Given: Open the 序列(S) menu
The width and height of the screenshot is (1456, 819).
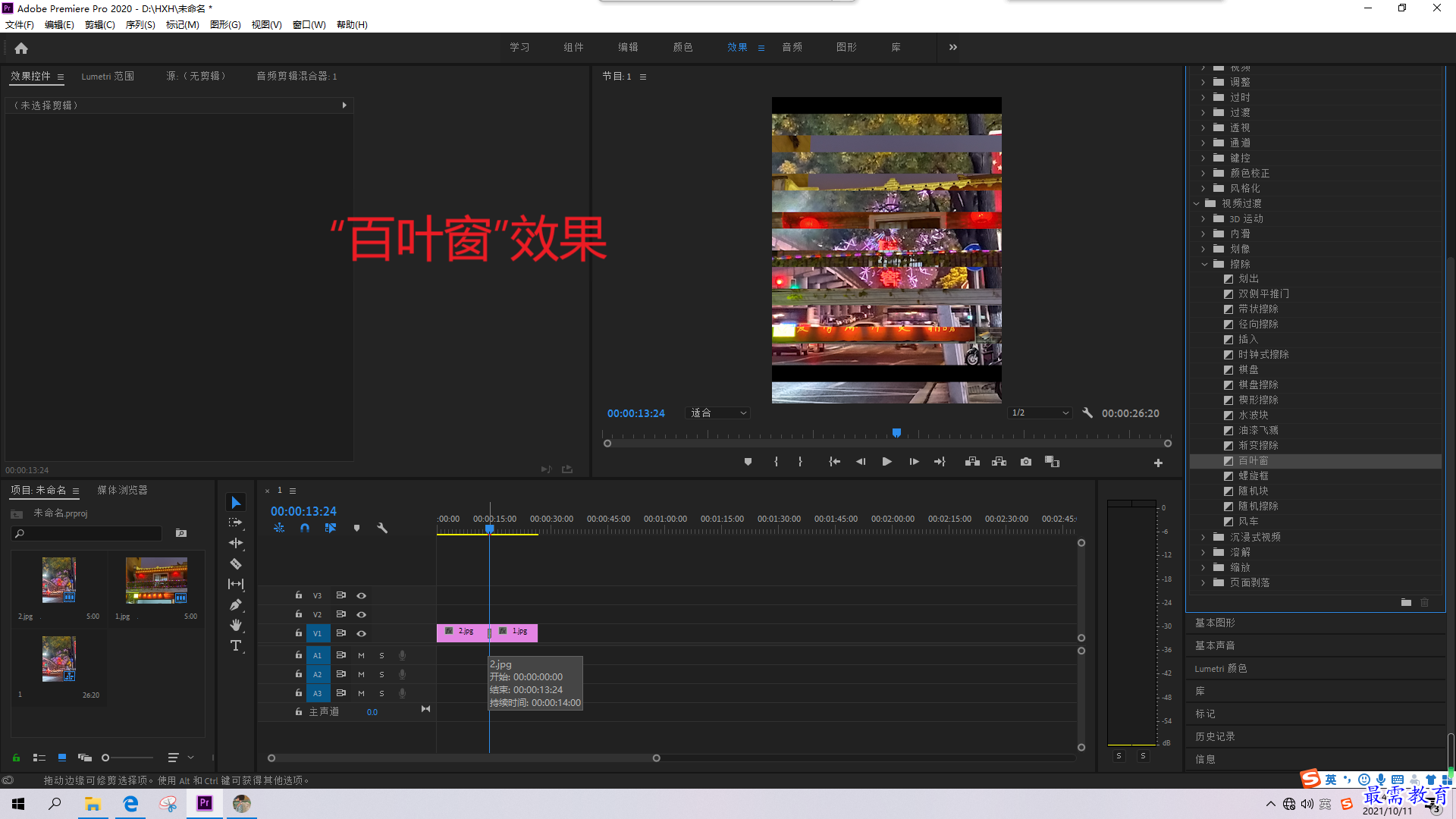Looking at the screenshot, I should (x=140, y=25).
